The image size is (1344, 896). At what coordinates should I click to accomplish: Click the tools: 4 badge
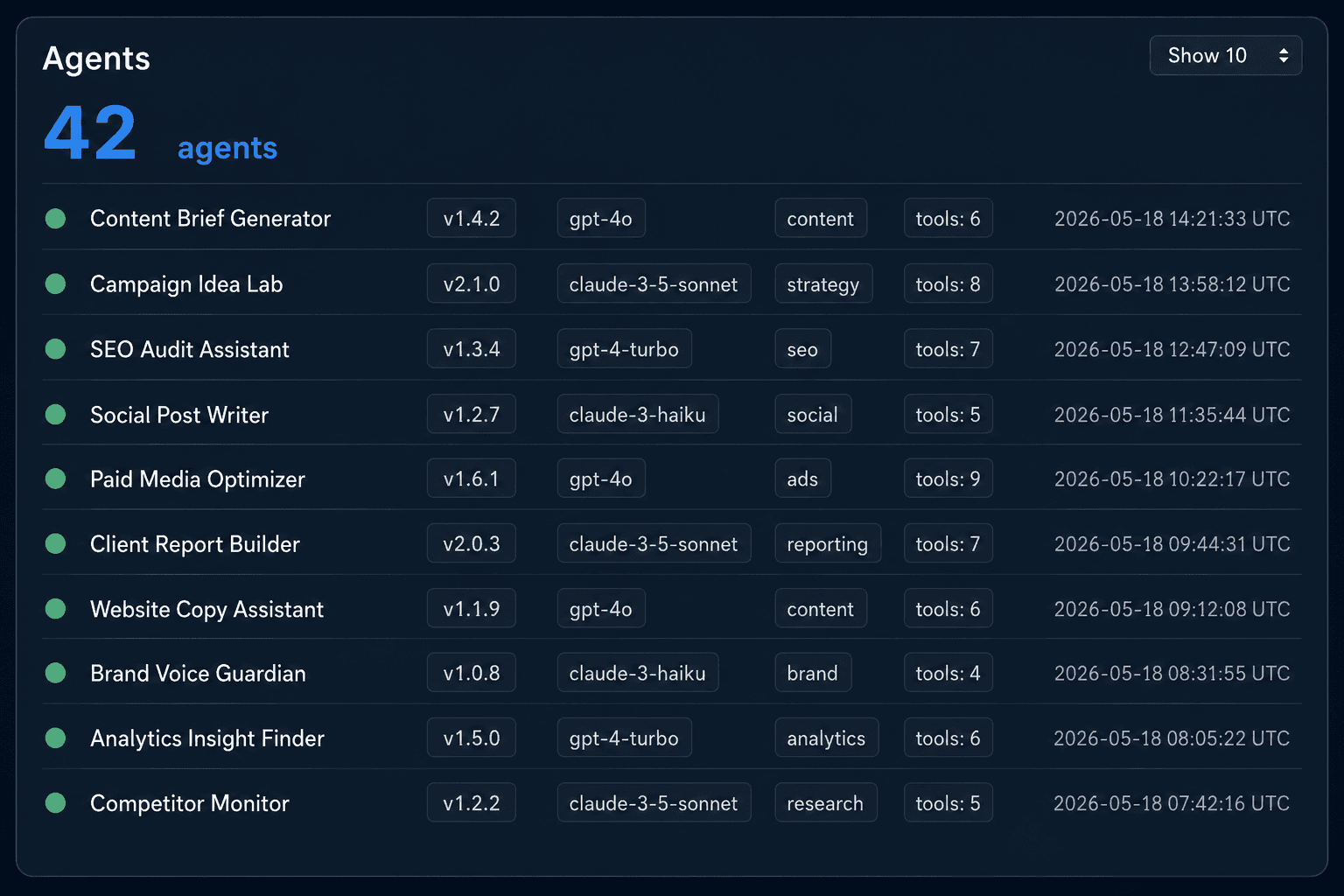coord(948,673)
